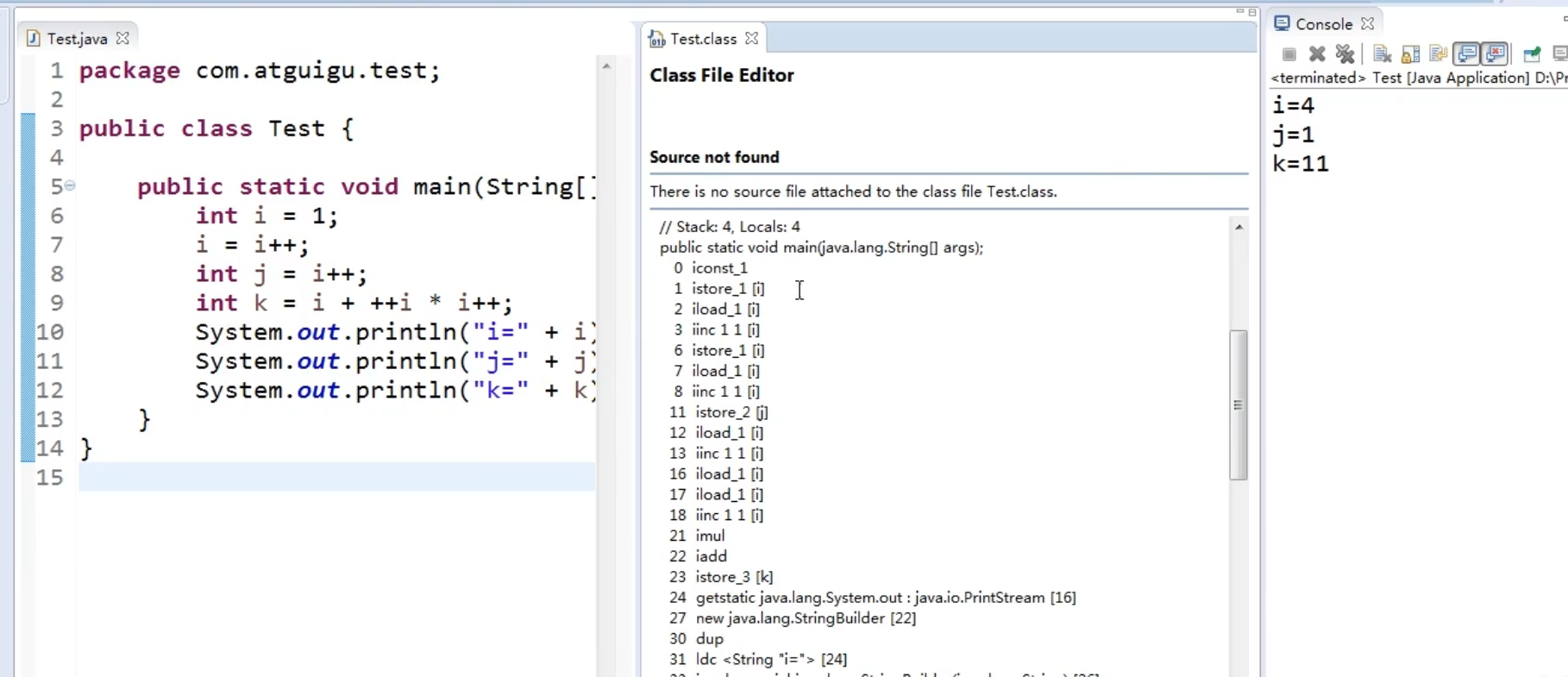Click the Remove Launch icon in Console
The height and width of the screenshot is (677, 1568).
coord(1317,54)
